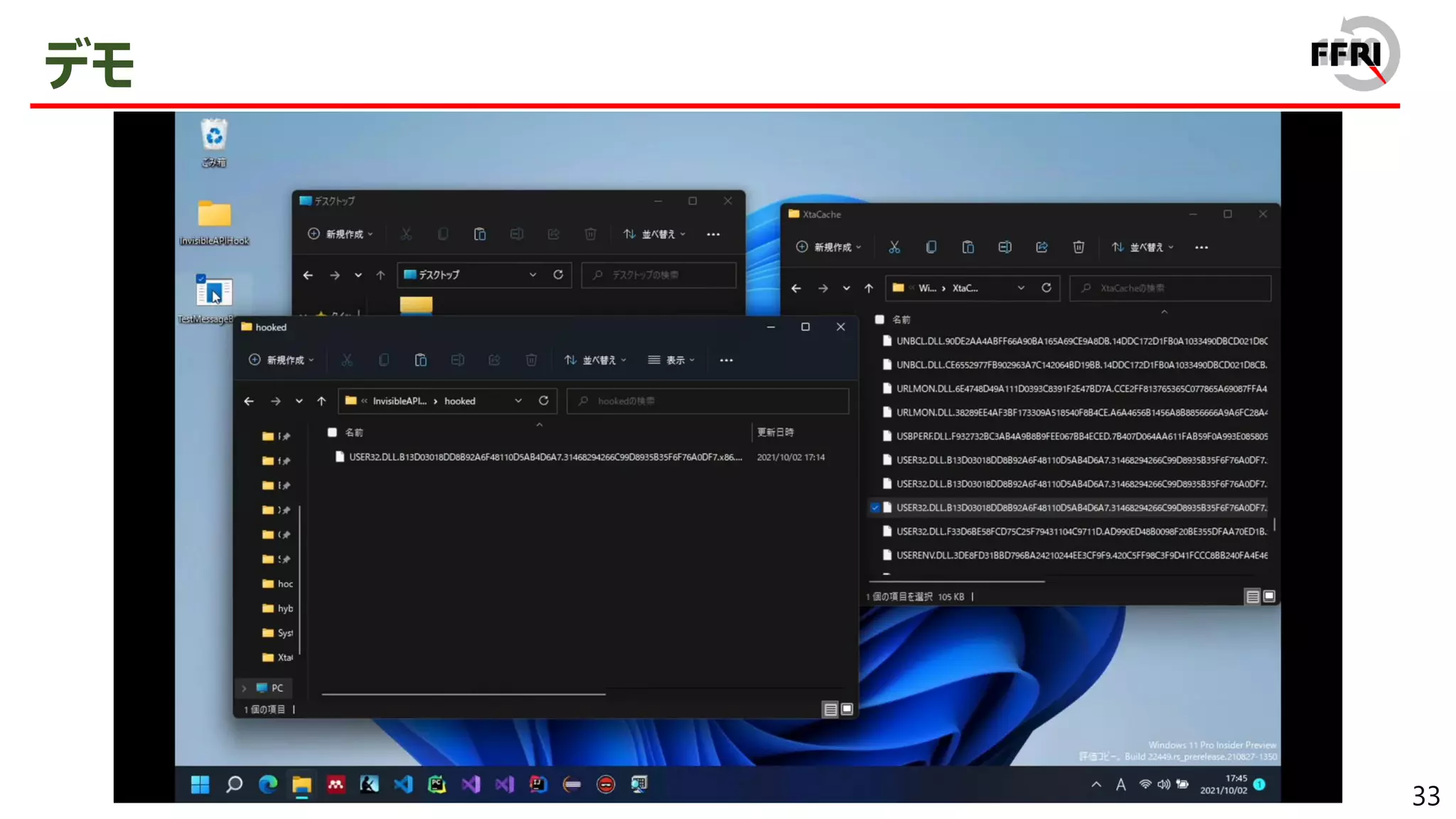Screen dimensions: 1456x819
Task: Click delete trash icon in XtaCache toolbar
Action: (x=1078, y=247)
